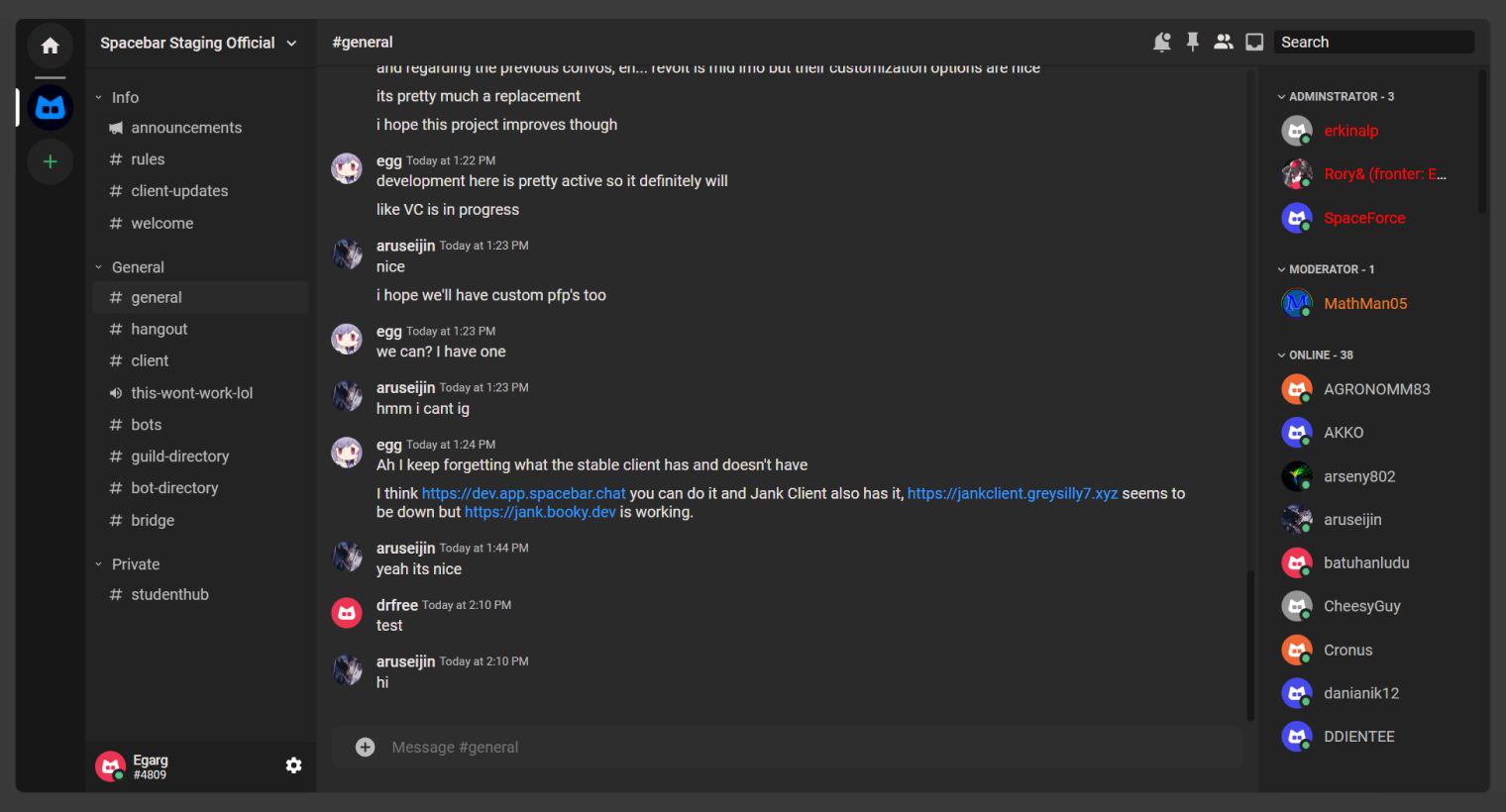Follow the https://jank.booky.dev link

tap(540, 512)
